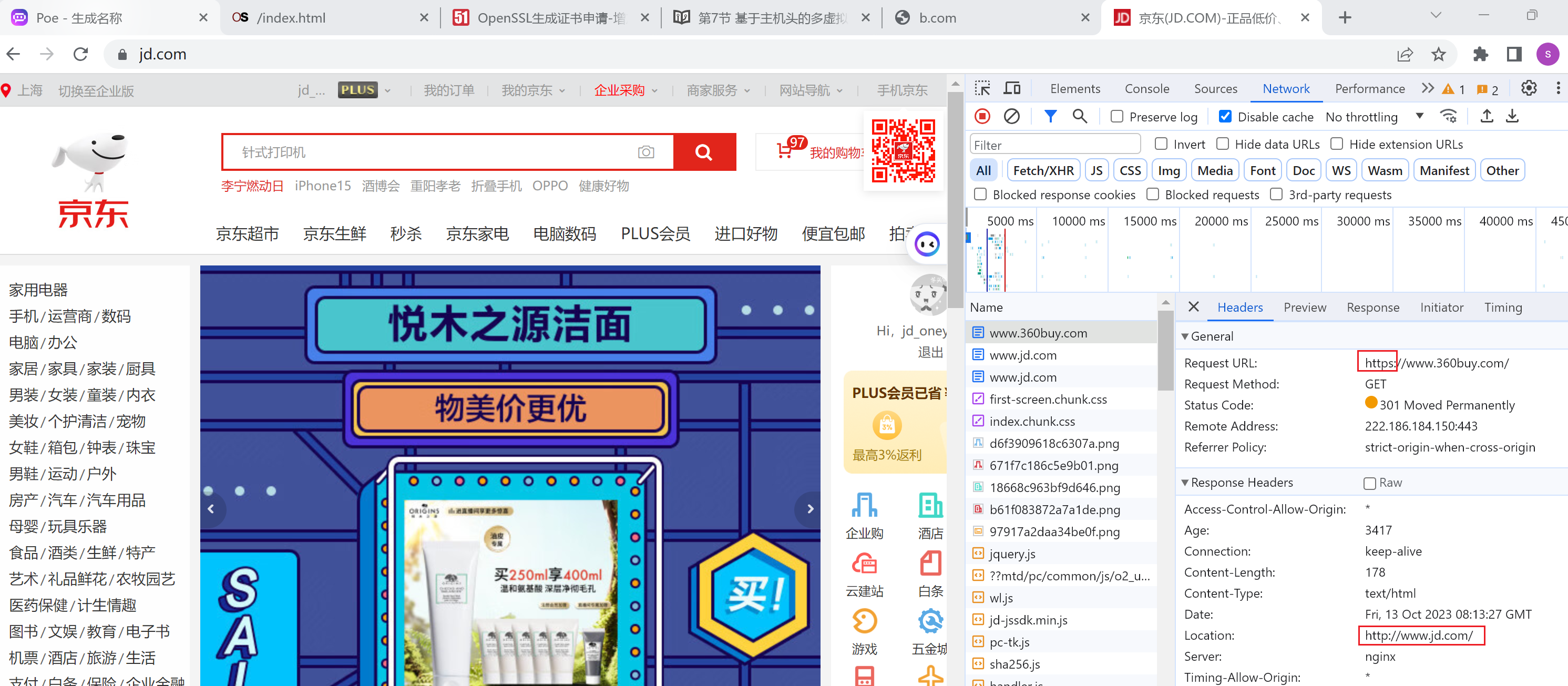Open the inspect element picker
The width and height of the screenshot is (1568, 686).
(x=982, y=88)
